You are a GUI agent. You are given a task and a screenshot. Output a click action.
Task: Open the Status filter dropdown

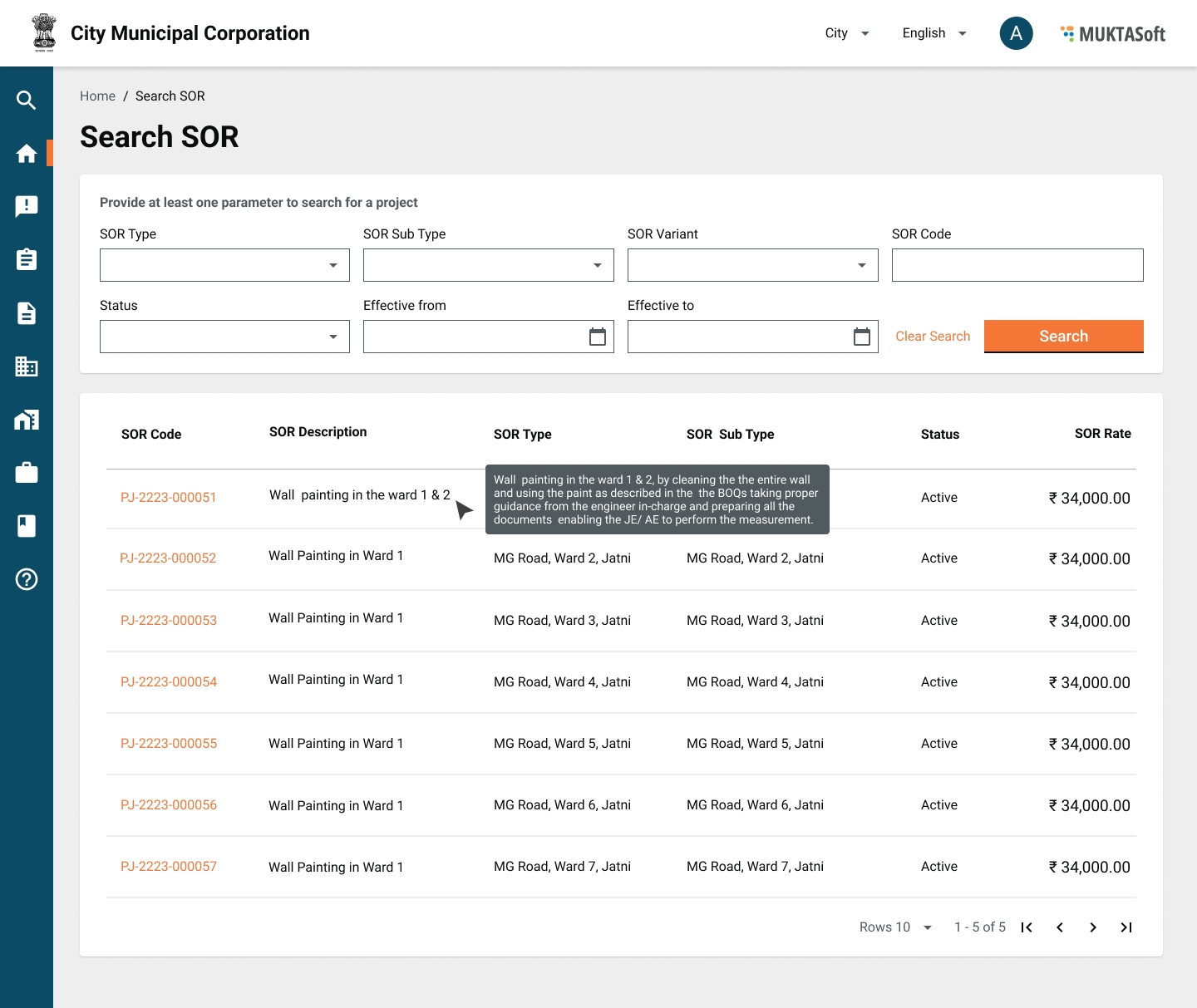224,337
